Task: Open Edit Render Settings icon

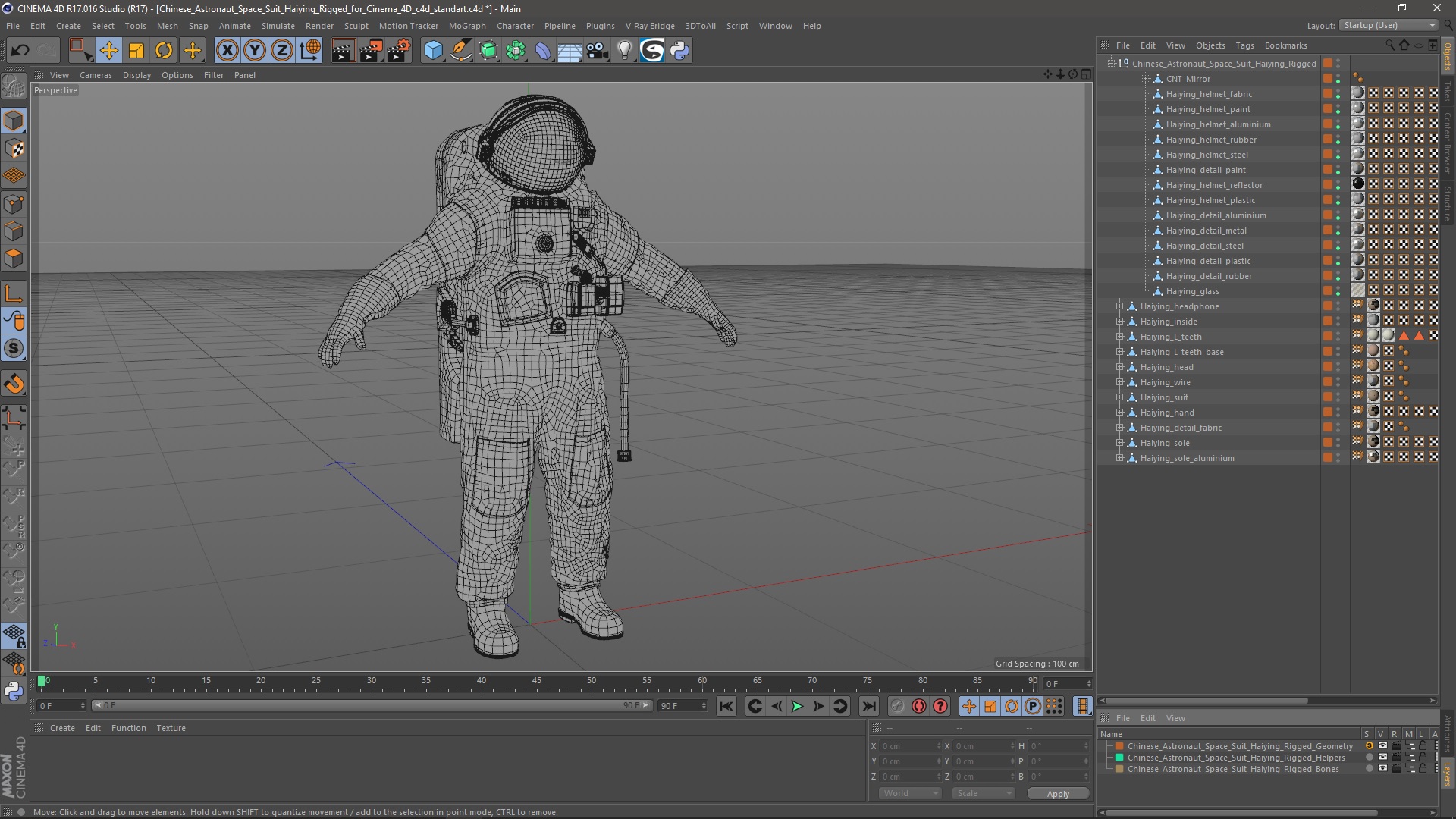Action: pos(398,51)
